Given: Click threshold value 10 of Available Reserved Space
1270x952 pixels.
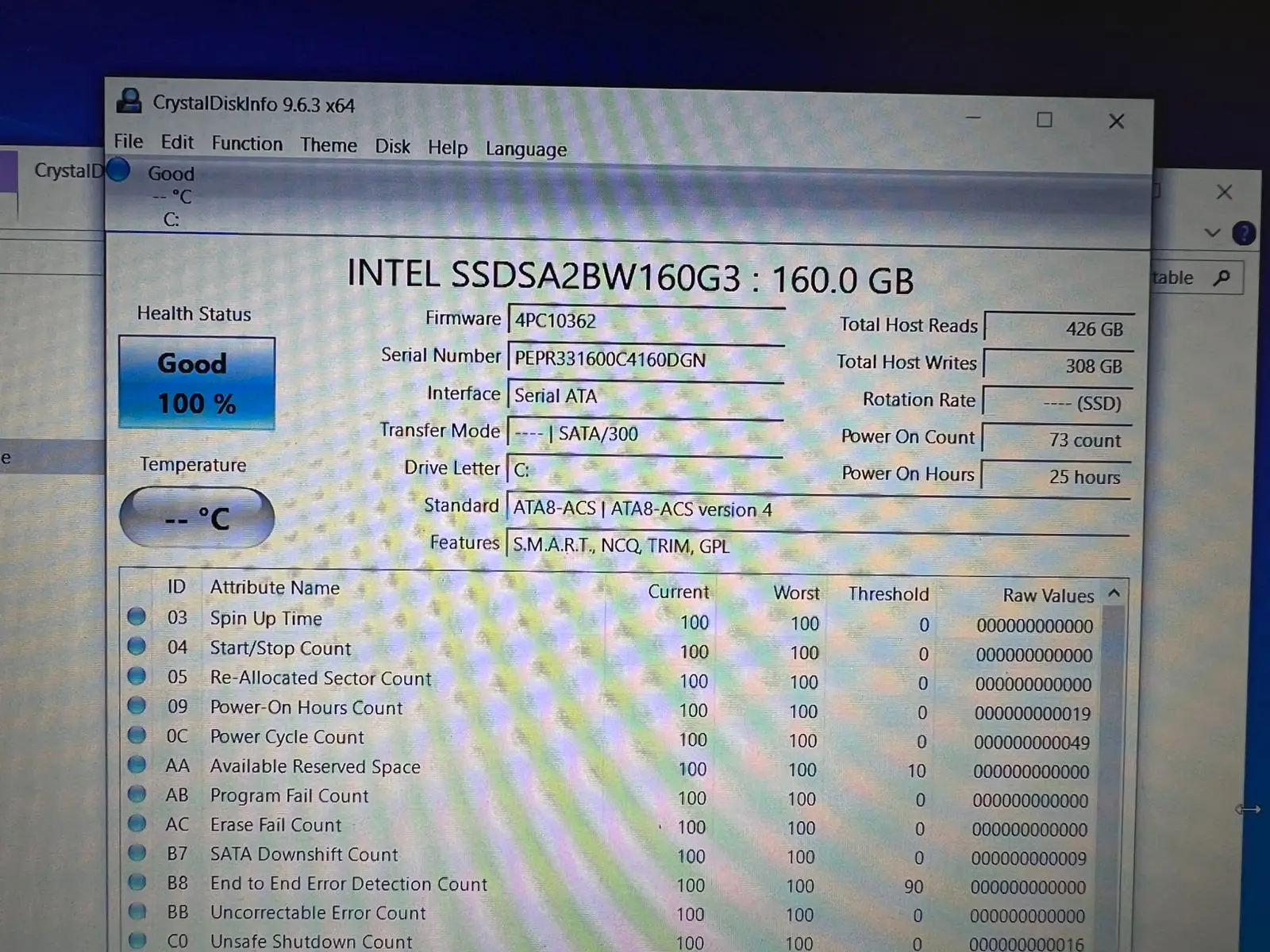Looking at the screenshot, I should pyautogui.click(x=917, y=770).
